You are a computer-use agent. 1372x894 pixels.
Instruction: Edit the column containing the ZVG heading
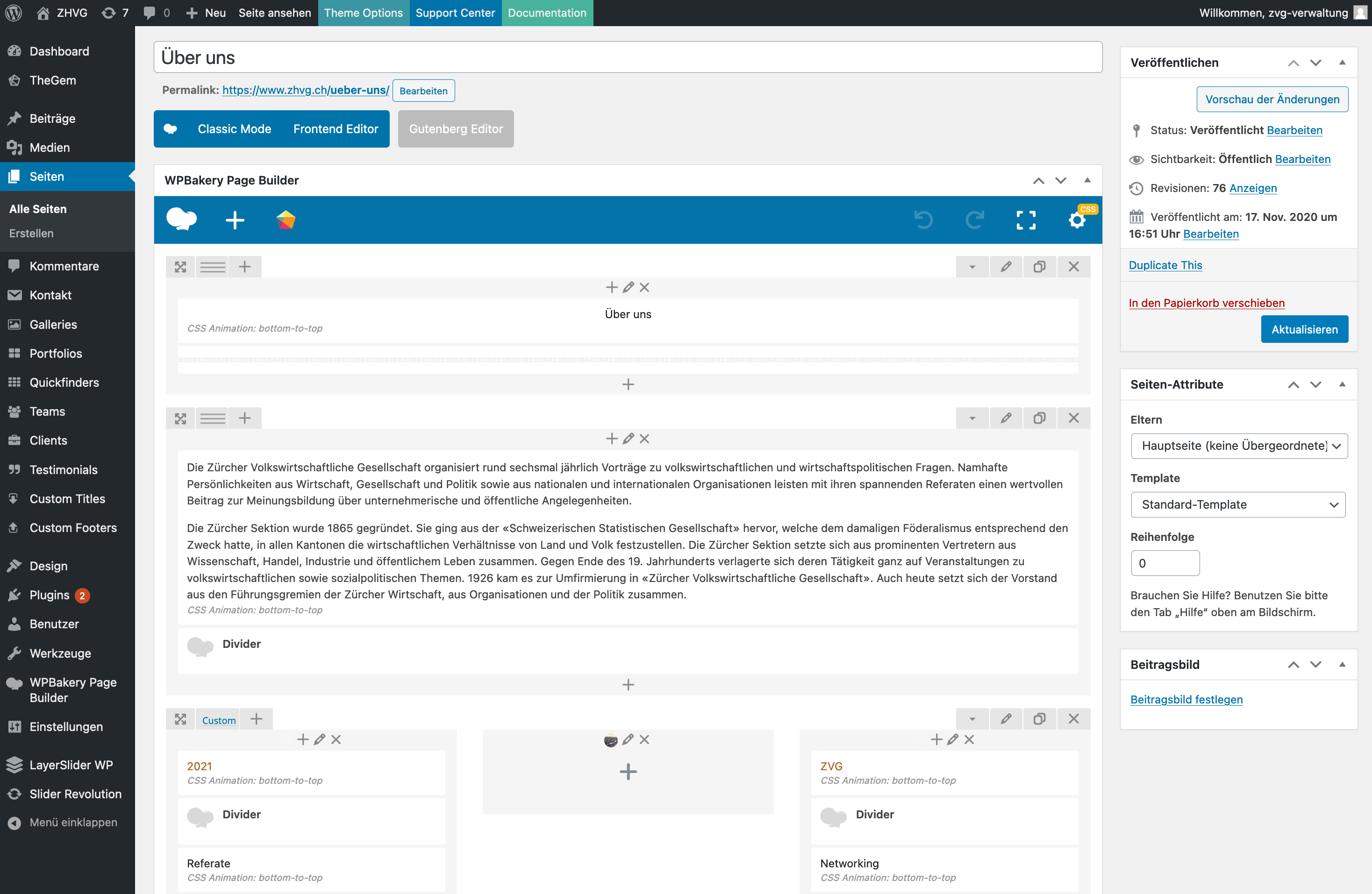click(953, 739)
